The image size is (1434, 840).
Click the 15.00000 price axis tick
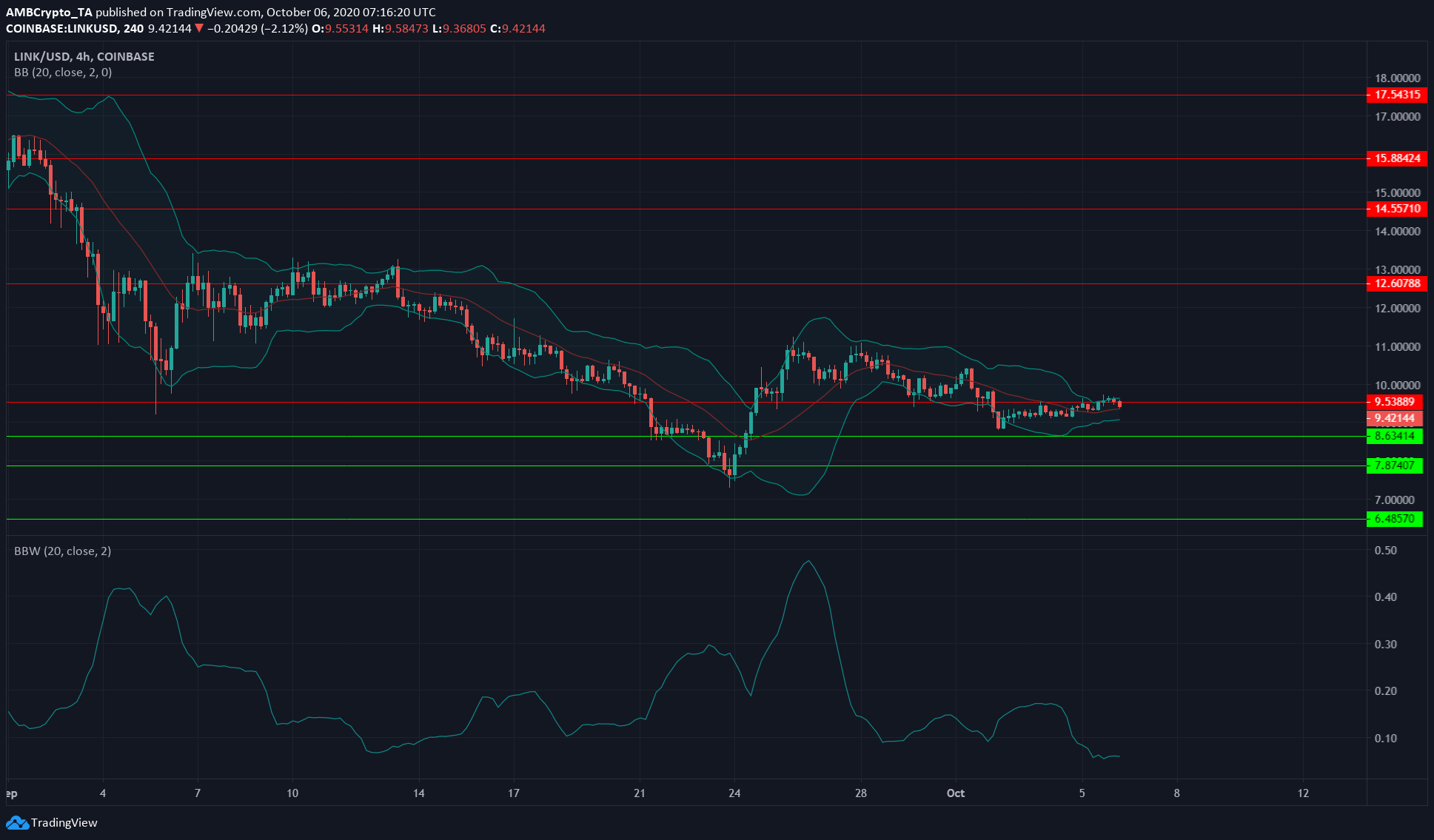[x=1397, y=192]
